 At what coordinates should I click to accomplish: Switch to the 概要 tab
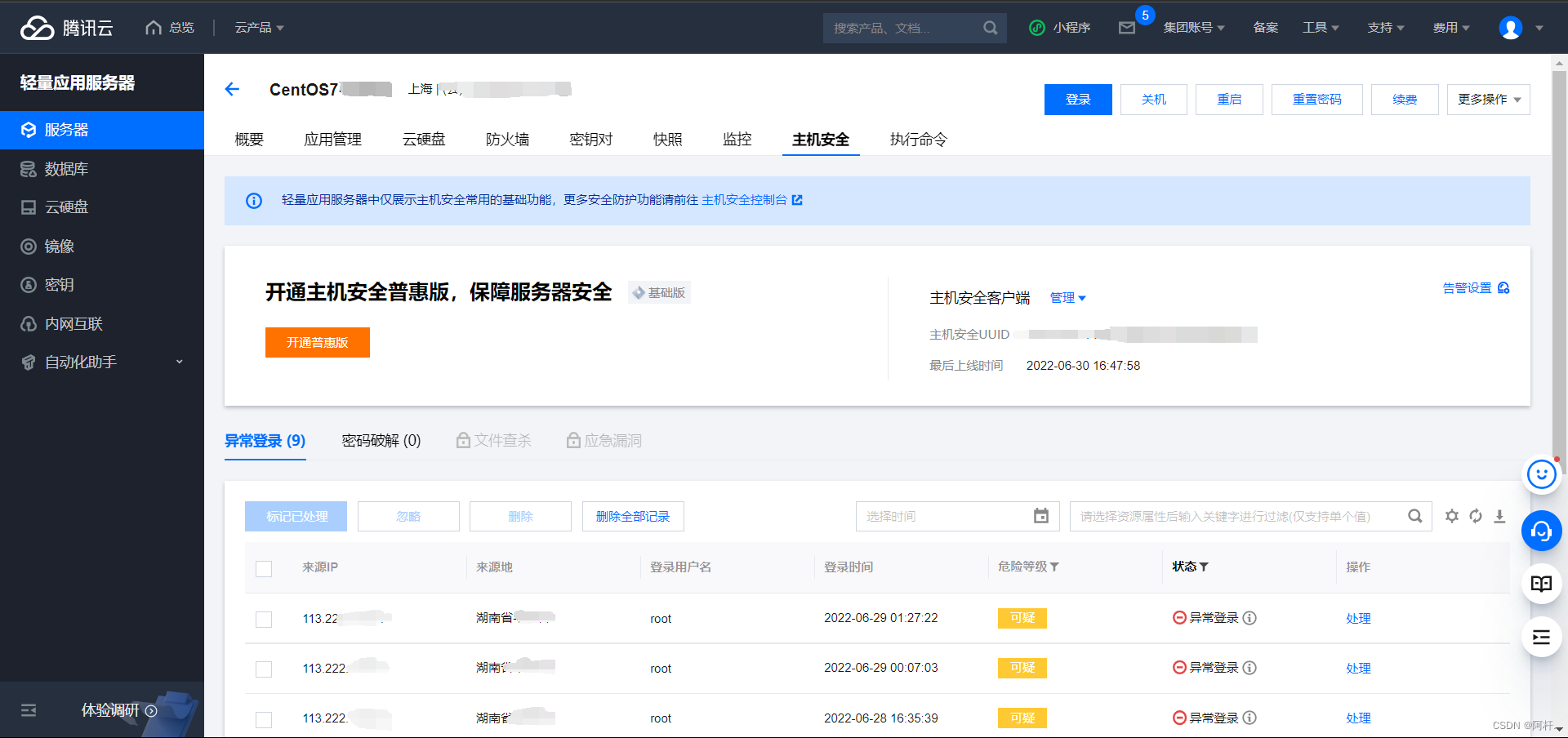click(249, 140)
